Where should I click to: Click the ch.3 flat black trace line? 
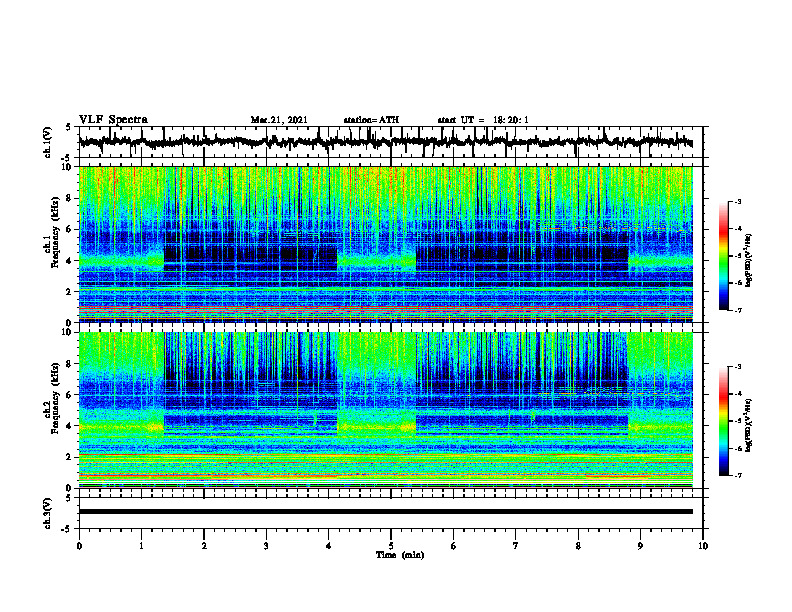pos(385,512)
